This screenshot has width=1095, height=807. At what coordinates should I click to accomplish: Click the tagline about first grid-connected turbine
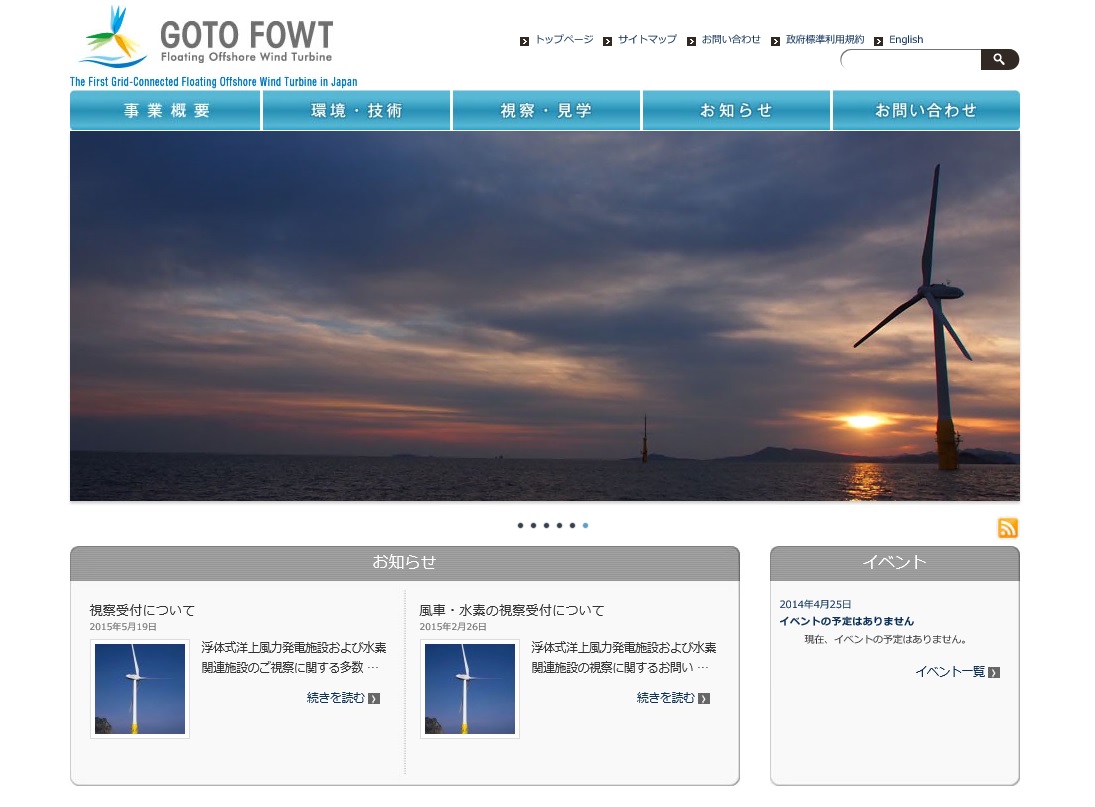point(214,82)
